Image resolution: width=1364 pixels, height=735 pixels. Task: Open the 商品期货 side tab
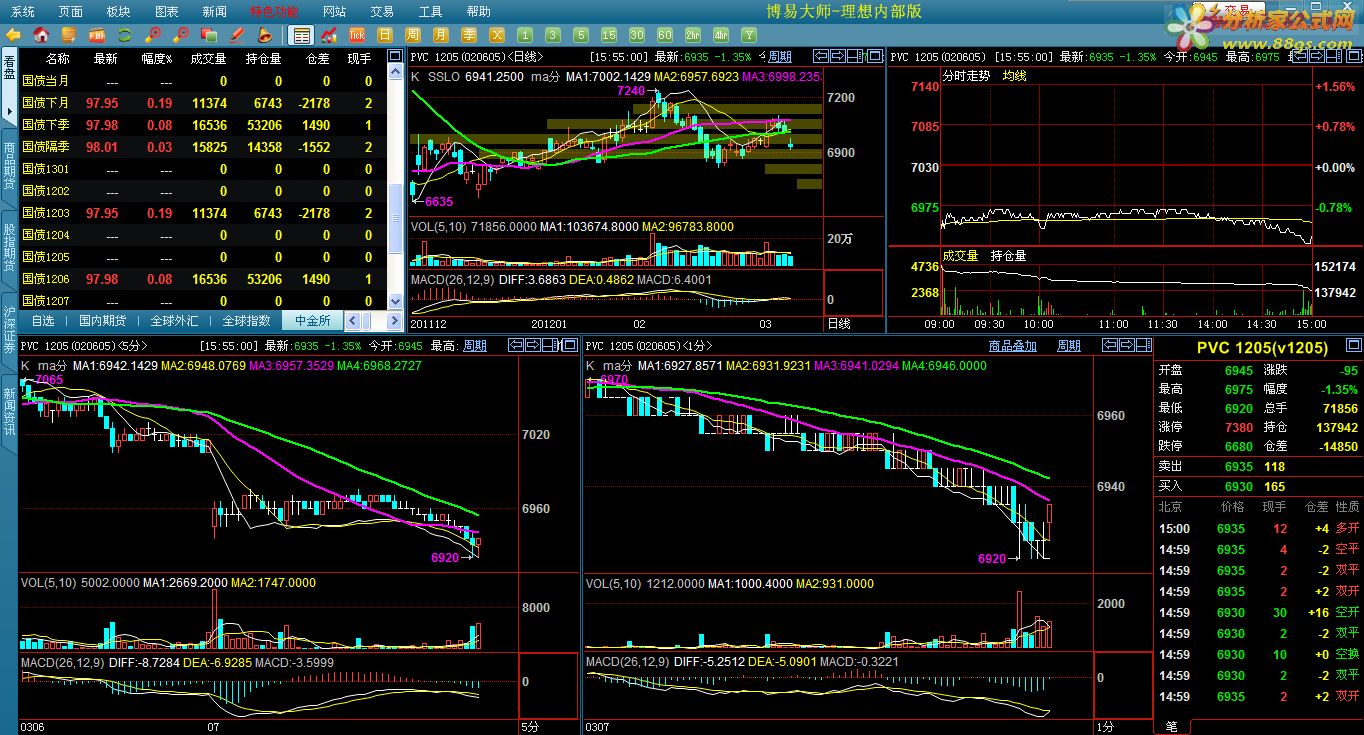pyautogui.click(x=9, y=165)
